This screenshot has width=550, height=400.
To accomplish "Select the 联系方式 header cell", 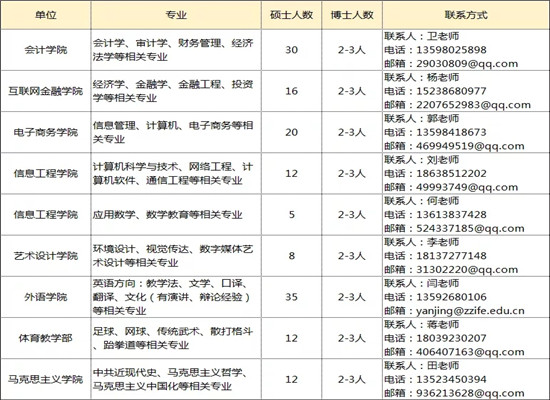I will click(466, 15).
